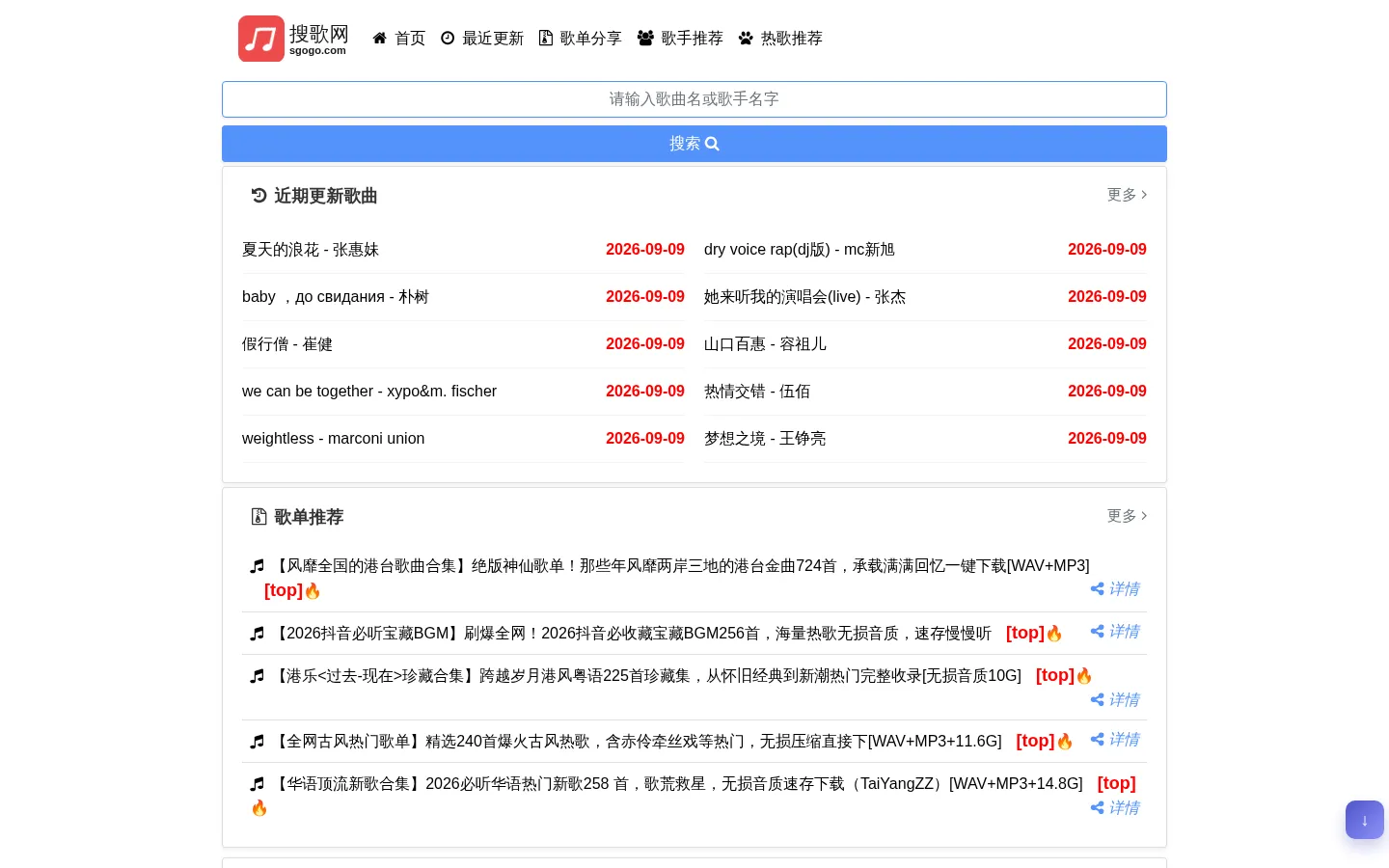Open the 2026抖音必听宝藏BGM playlist
The image size is (1389, 868).
(x=631, y=634)
